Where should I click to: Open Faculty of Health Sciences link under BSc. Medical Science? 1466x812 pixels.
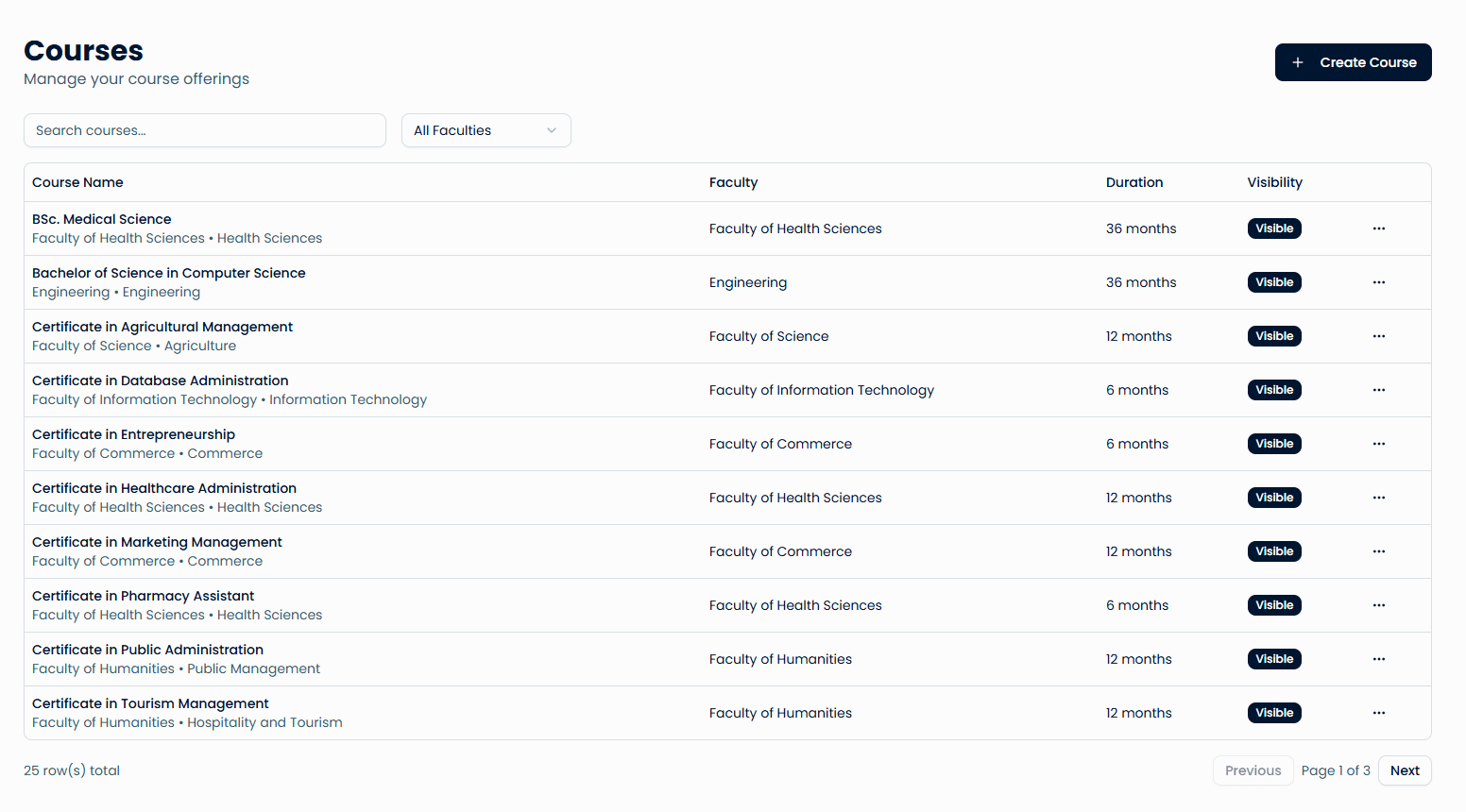pyautogui.click(x=117, y=238)
